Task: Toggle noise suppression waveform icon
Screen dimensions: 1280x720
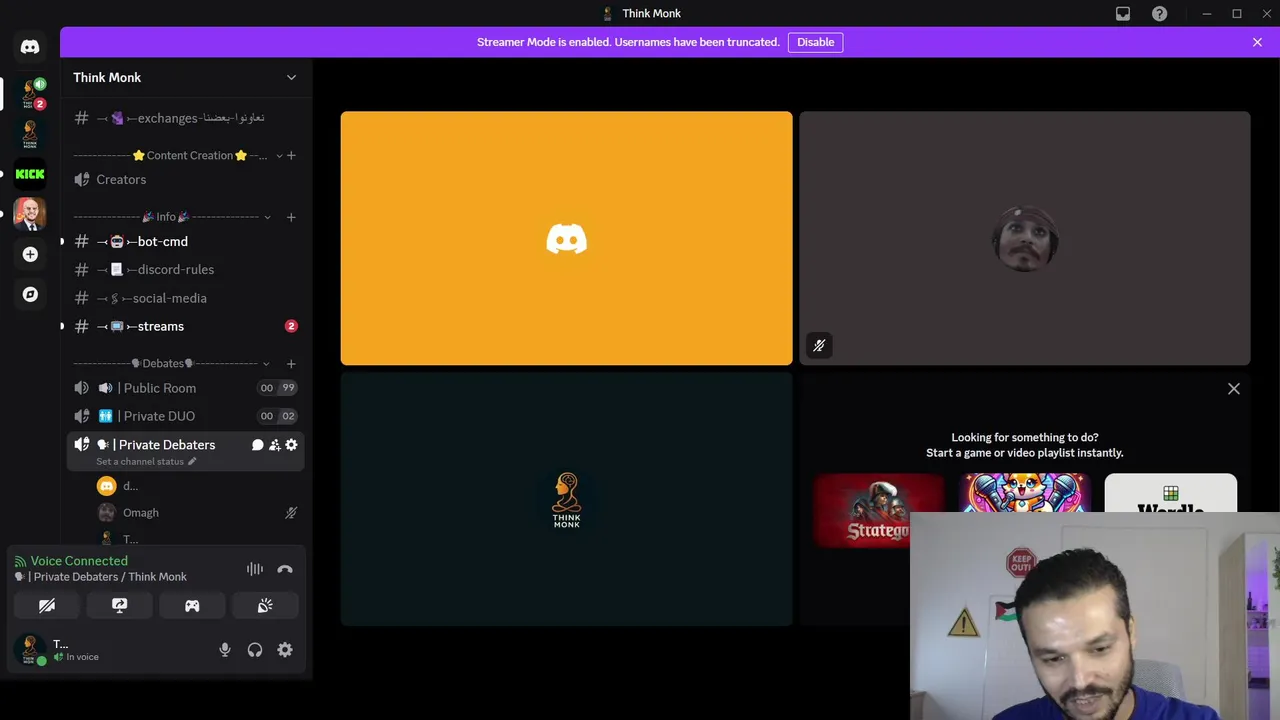Action: pos(255,569)
